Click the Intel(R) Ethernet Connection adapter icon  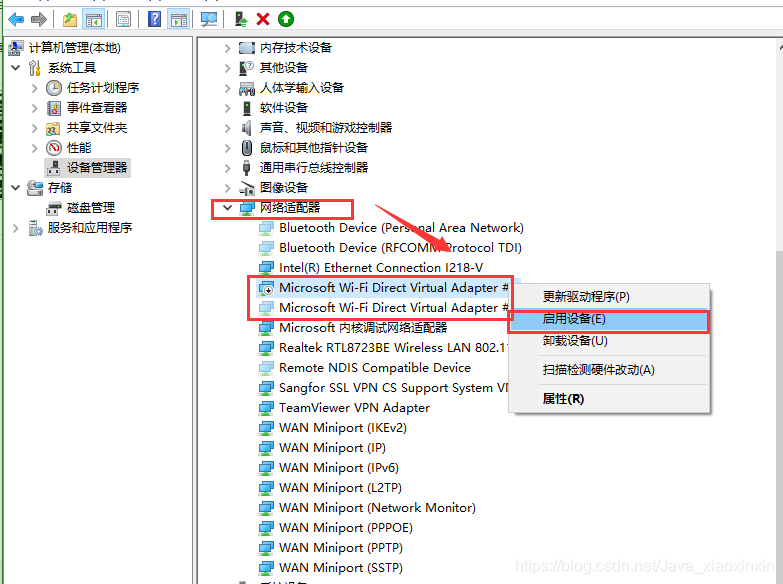tap(266, 268)
